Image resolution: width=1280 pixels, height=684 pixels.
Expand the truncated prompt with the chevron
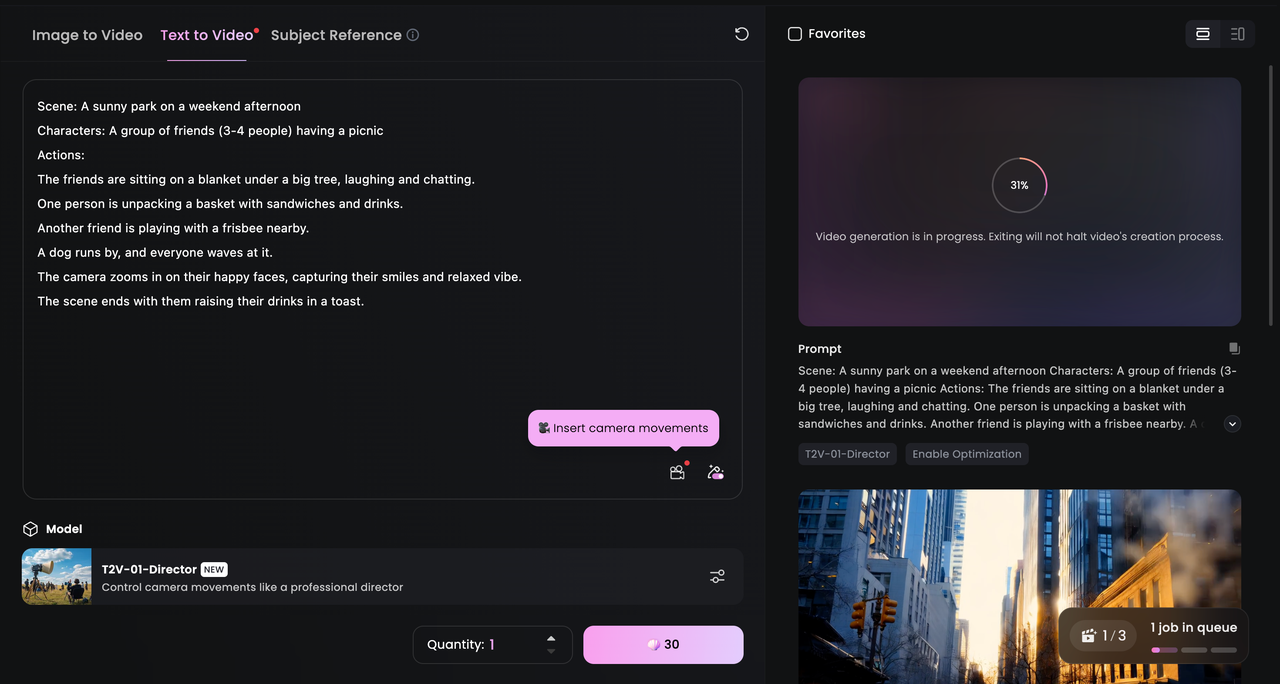point(1232,423)
